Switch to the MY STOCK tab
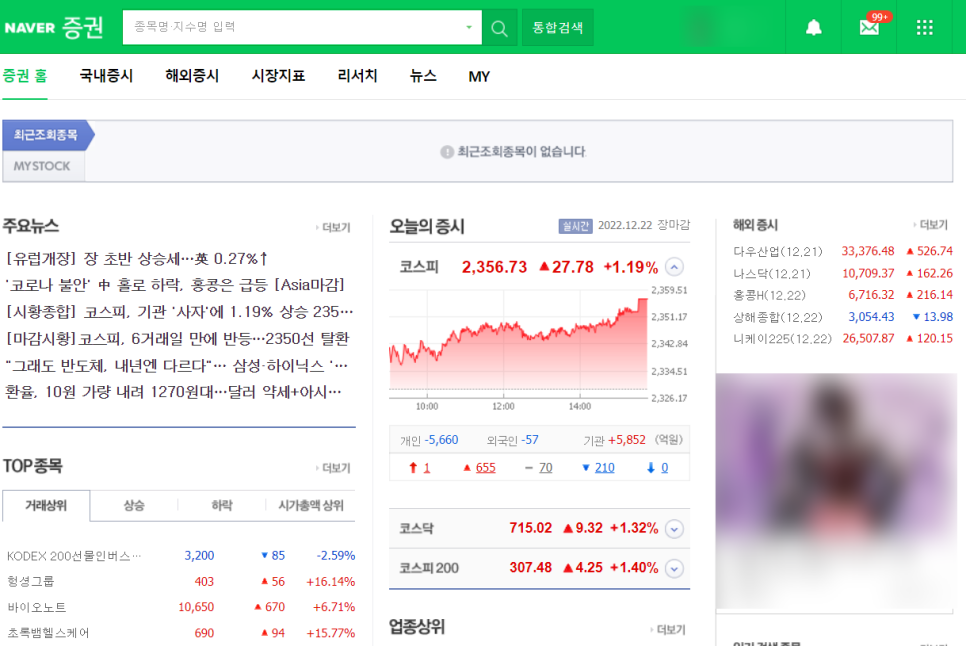The height and width of the screenshot is (646, 966). (x=42, y=167)
